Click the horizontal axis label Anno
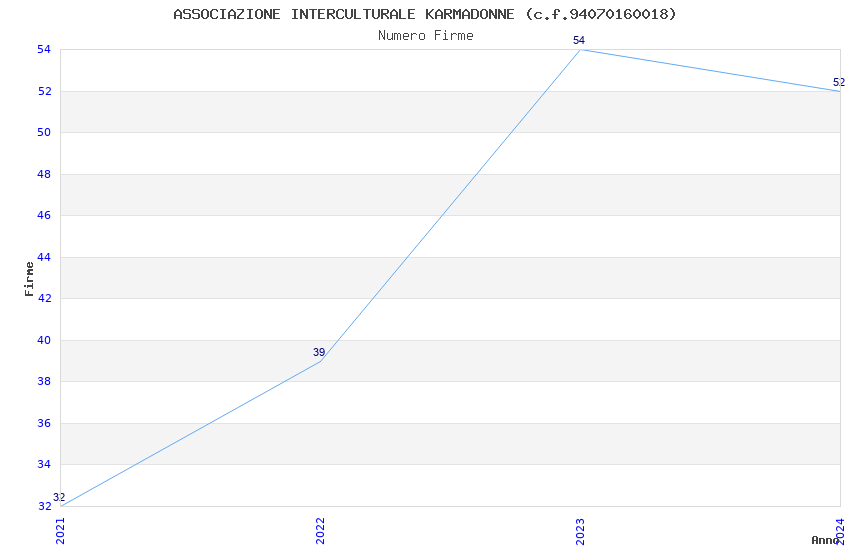Viewport: 850px width, 550px height. pyautogui.click(x=825, y=540)
